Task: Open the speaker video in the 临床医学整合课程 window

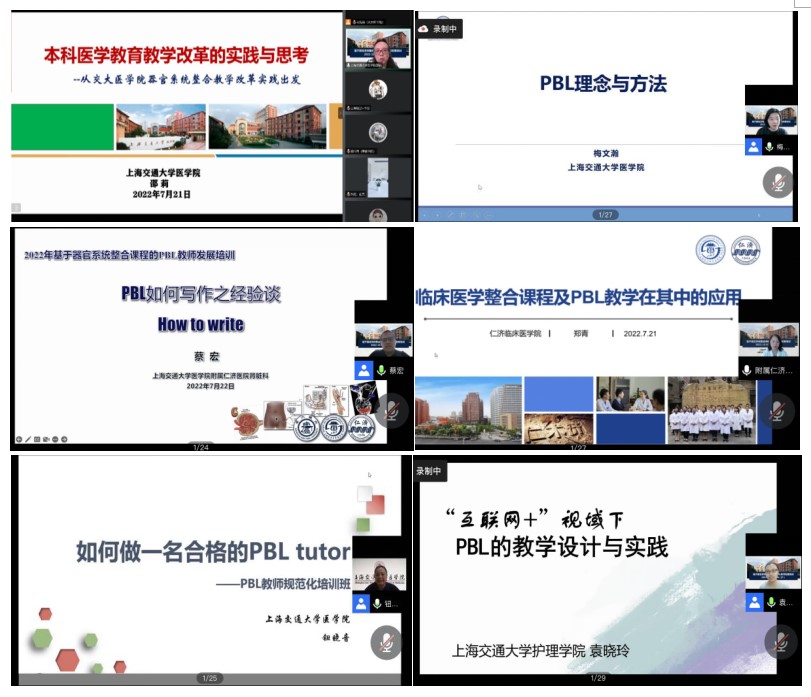Action: [768, 341]
